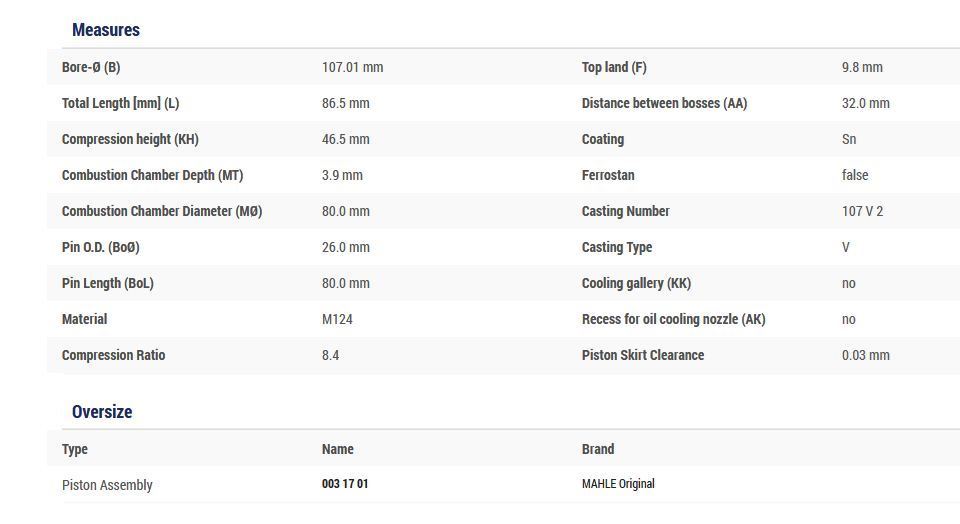Select the Distance between bosses (AA) label

664,103
